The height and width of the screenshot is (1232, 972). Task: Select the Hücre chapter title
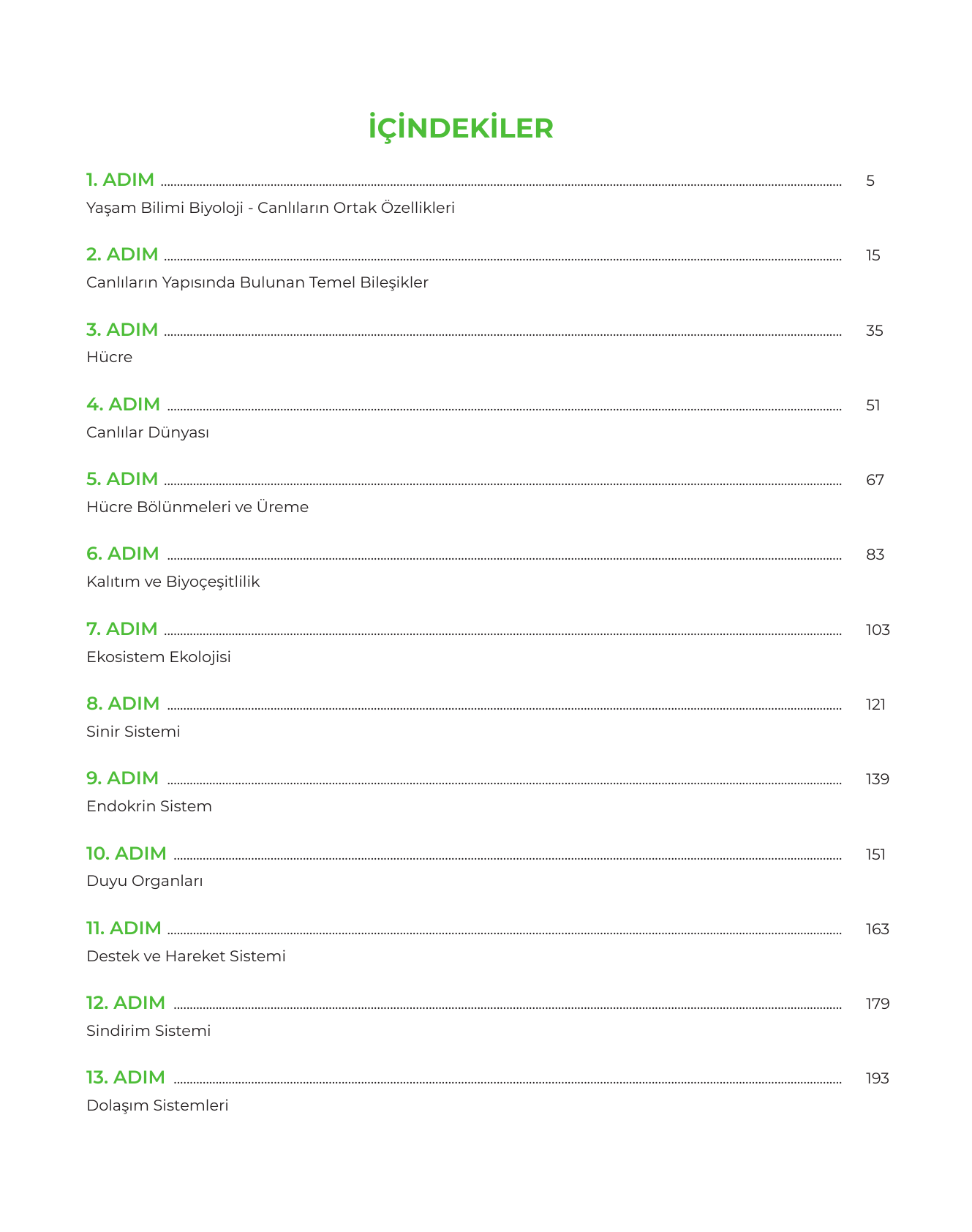click(109, 357)
